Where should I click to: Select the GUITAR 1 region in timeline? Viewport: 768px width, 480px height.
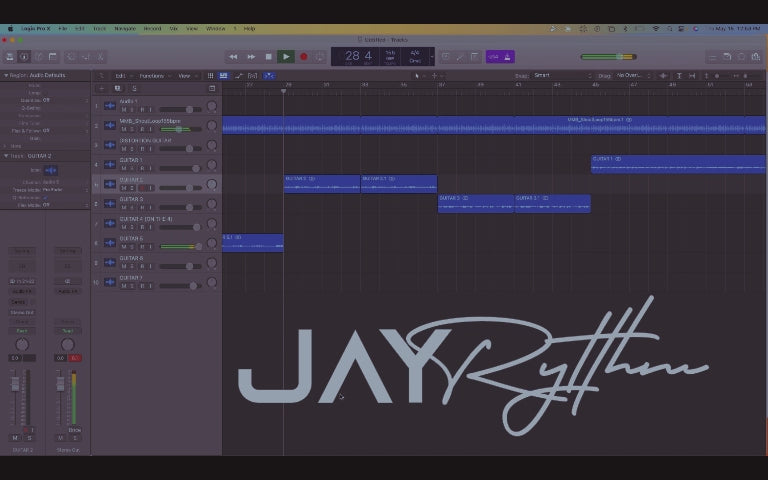pos(678,164)
